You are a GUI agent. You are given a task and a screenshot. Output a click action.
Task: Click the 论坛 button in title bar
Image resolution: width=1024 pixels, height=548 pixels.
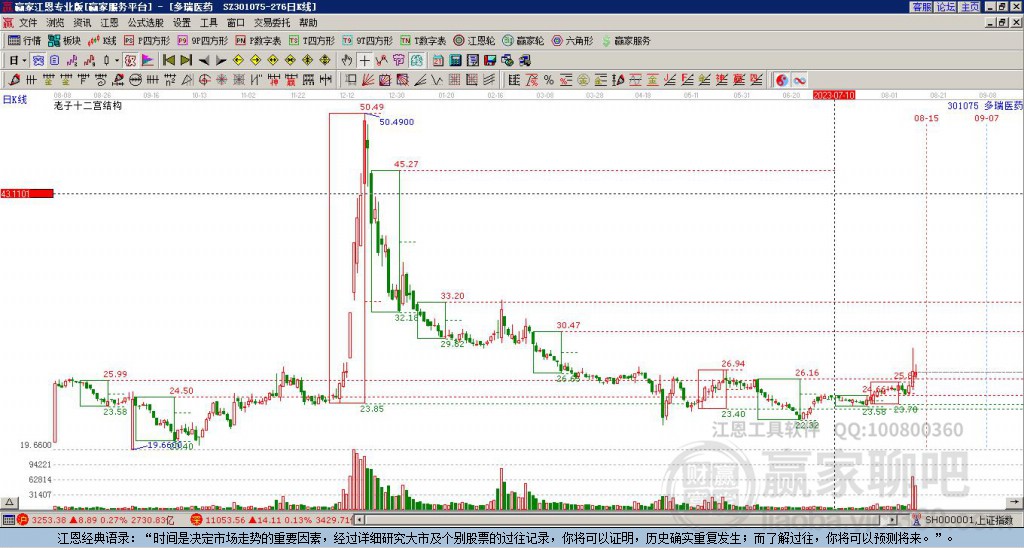(x=945, y=7)
